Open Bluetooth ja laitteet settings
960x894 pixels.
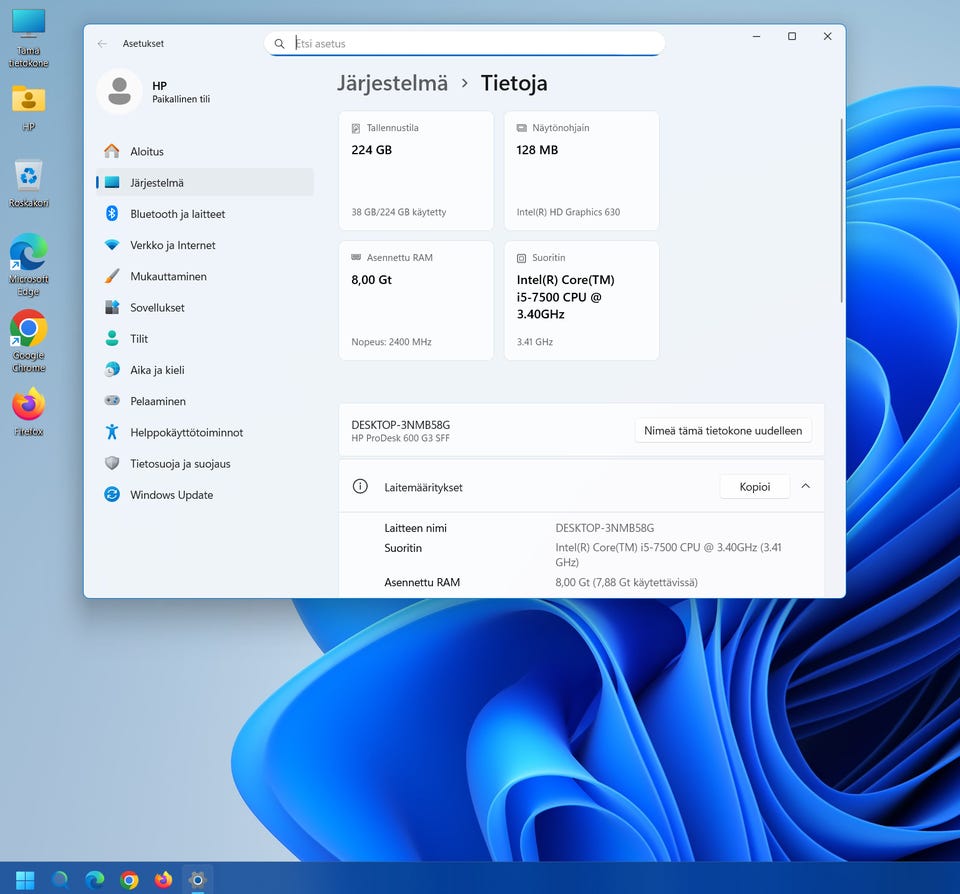click(x=177, y=214)
